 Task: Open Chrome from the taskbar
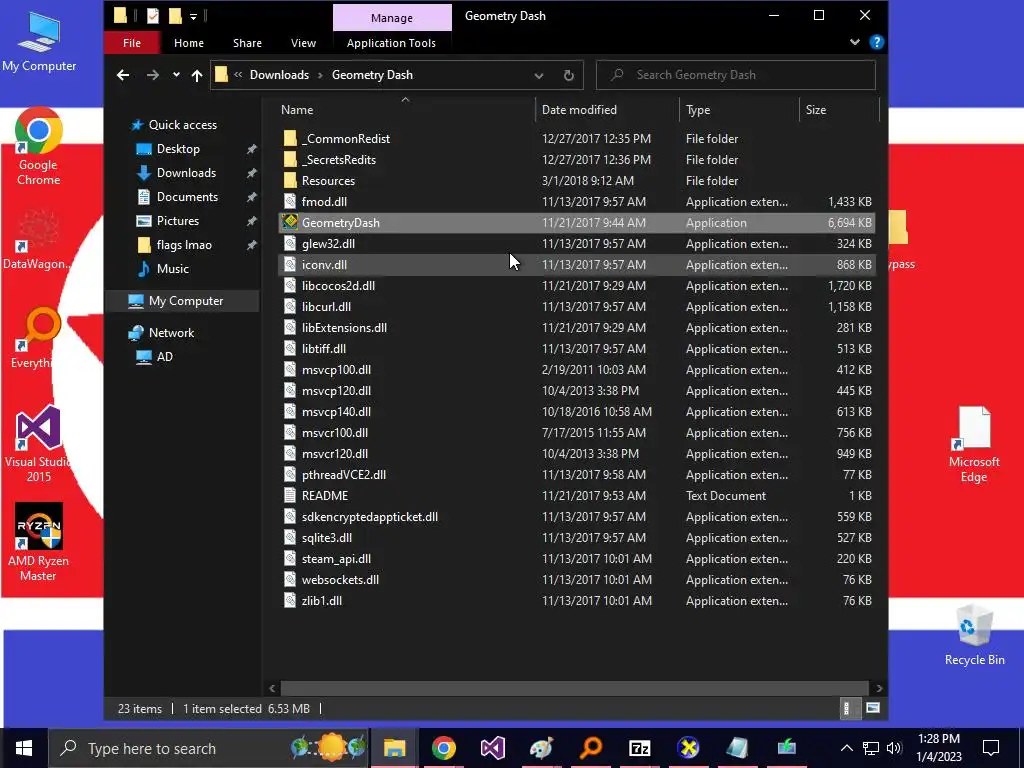coord(443,748)
